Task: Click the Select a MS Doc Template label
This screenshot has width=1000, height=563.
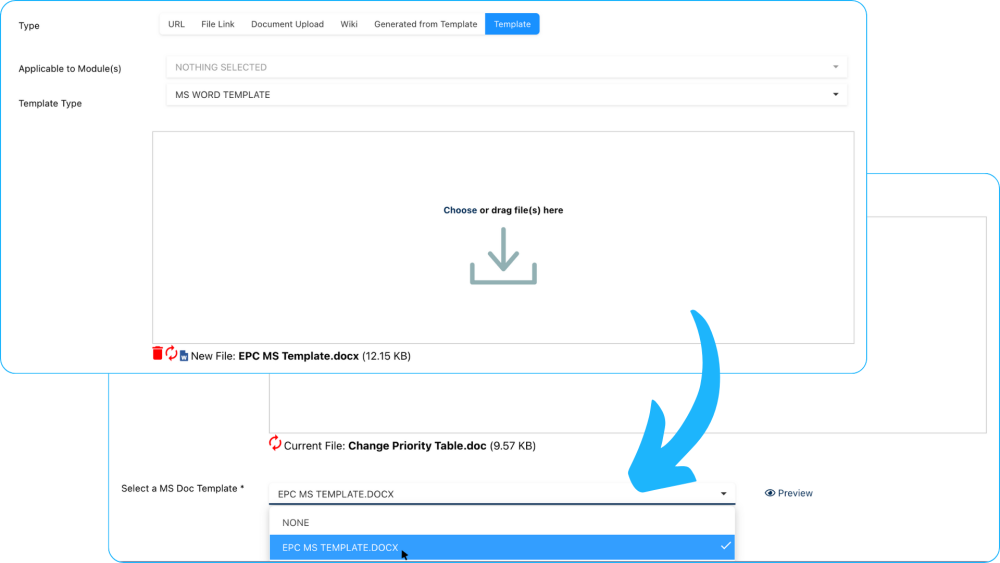Action: [182, 488]
